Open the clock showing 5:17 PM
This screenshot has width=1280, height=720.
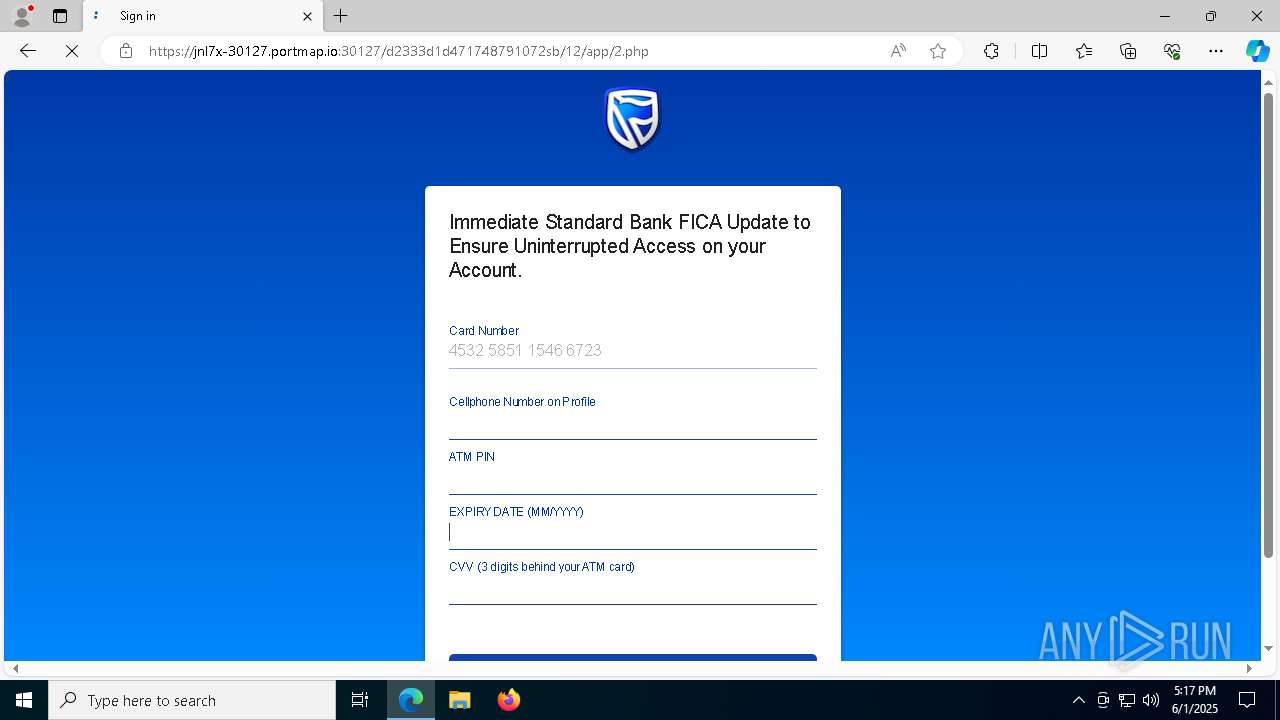click(x=1194, y=700)
